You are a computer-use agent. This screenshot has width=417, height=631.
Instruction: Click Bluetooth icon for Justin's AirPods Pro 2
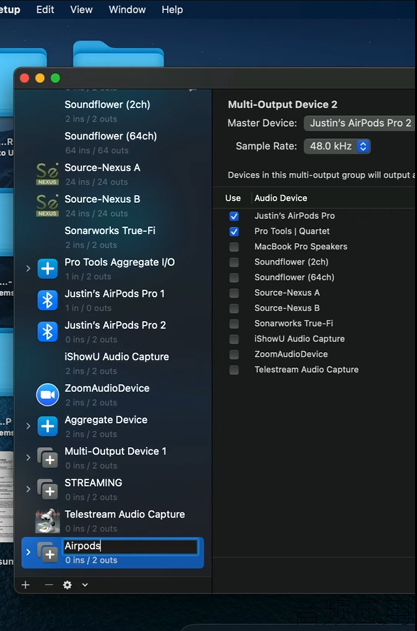47,332
